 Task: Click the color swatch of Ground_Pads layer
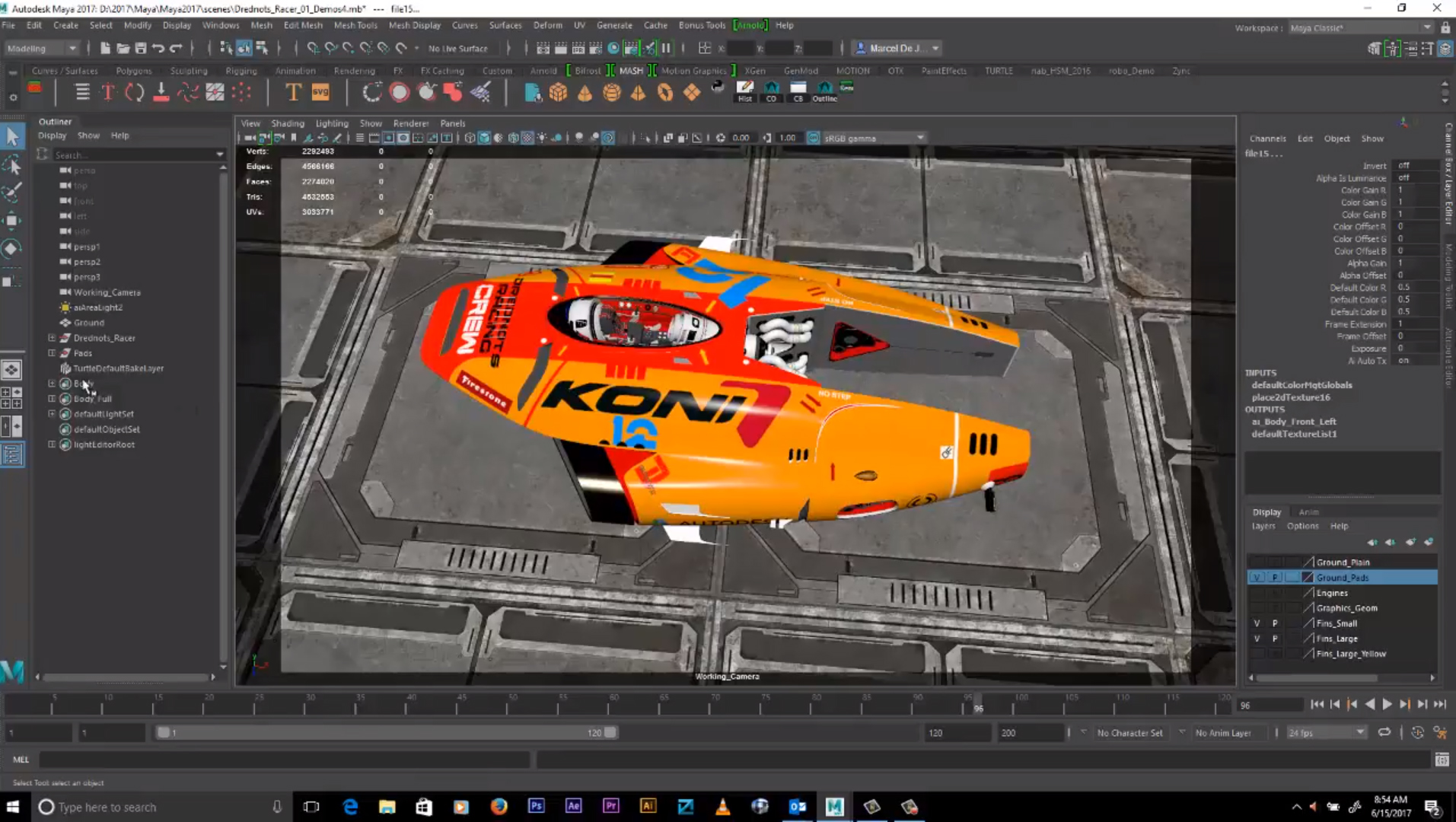pos(1308,578)
